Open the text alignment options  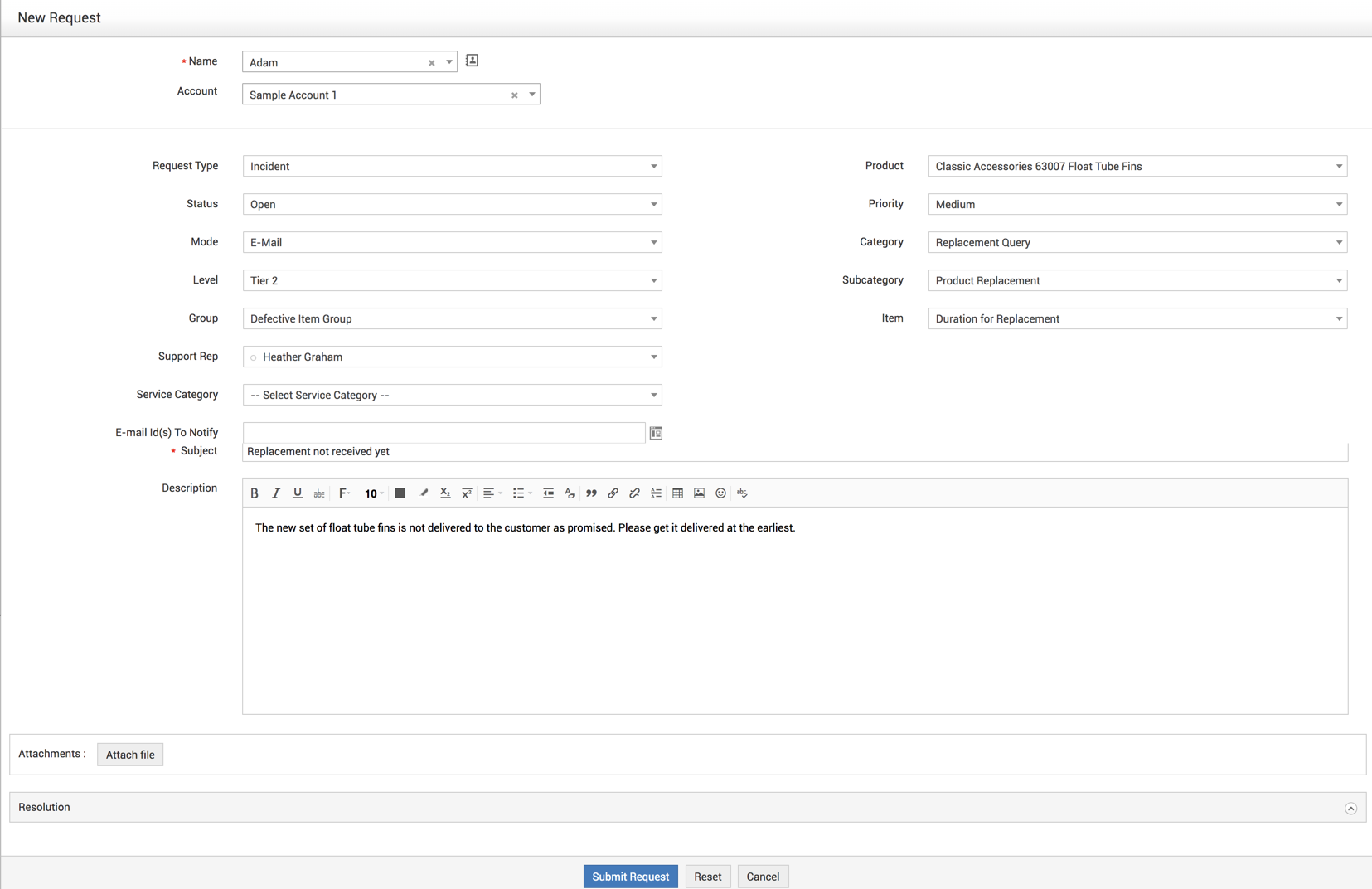[x=492, y=493]
